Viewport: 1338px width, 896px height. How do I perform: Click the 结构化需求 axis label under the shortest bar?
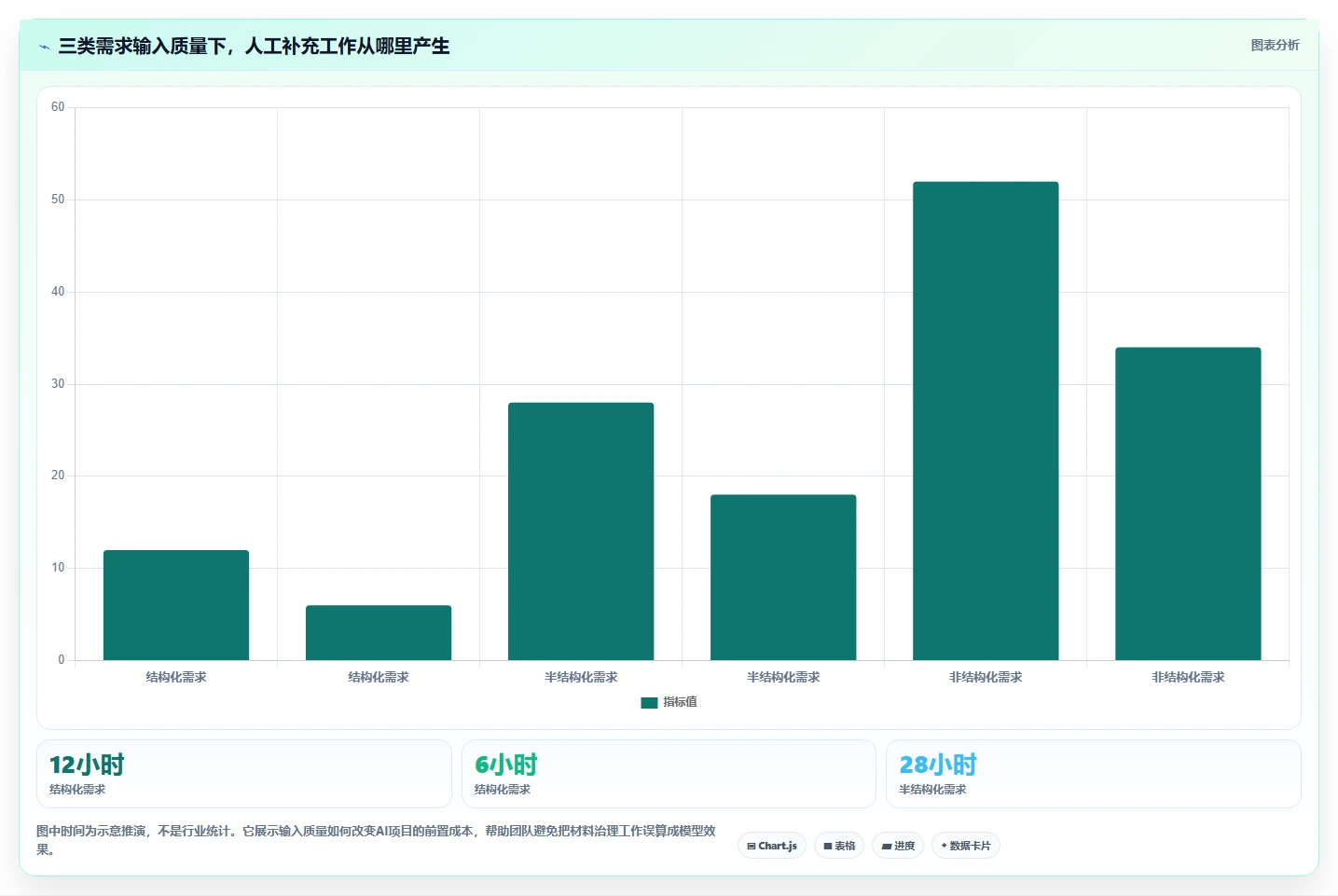coord(379,677)
